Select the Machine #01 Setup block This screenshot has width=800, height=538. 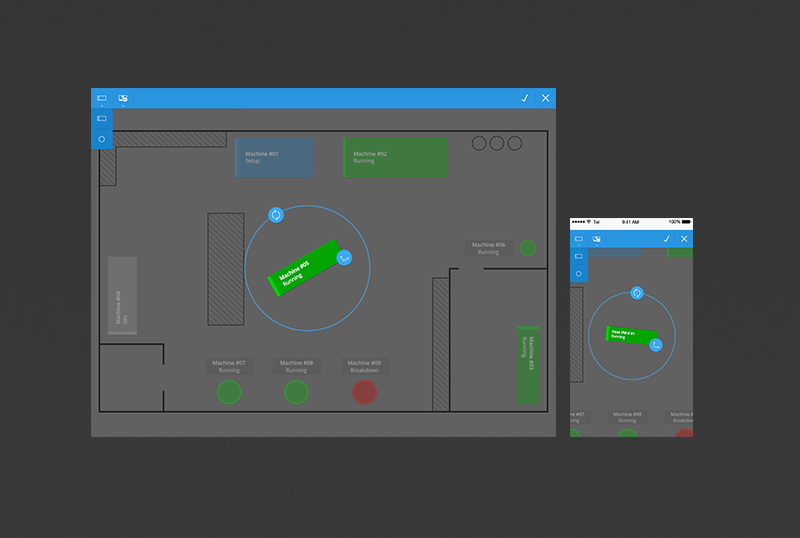click(274, 157)
